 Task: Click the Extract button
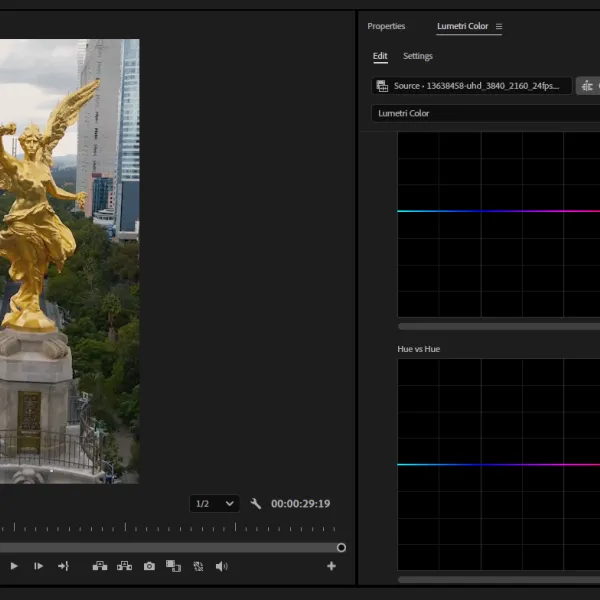(124, 566)
